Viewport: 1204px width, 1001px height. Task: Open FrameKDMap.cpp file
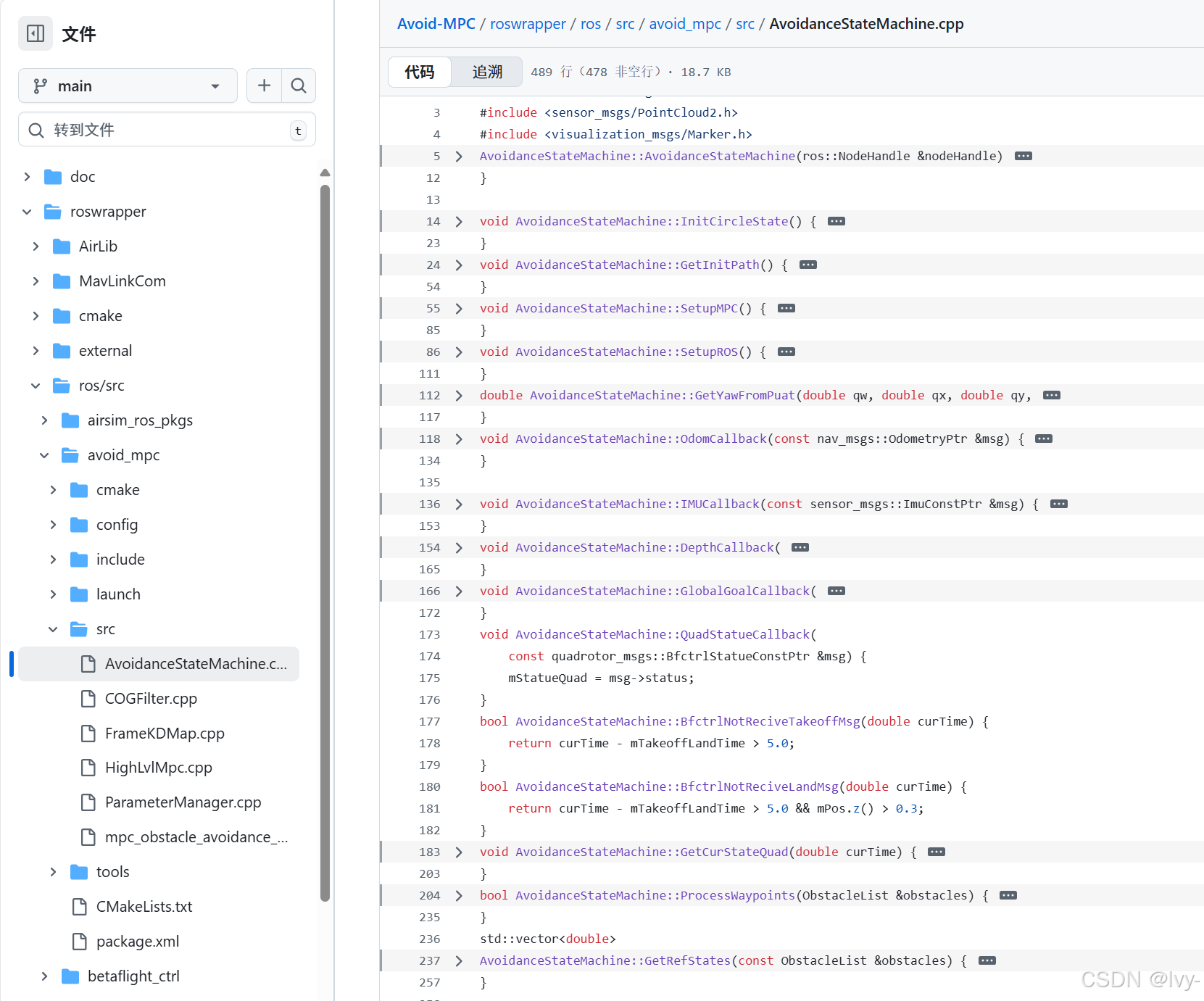coord(165,734)
